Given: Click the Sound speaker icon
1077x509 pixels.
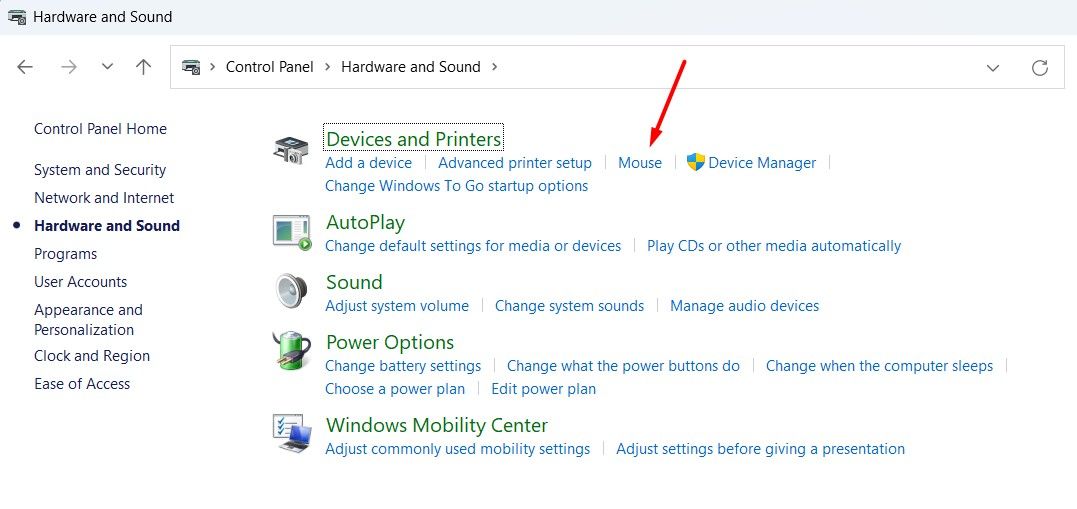Looking at the screenshot, I should 292,292.
